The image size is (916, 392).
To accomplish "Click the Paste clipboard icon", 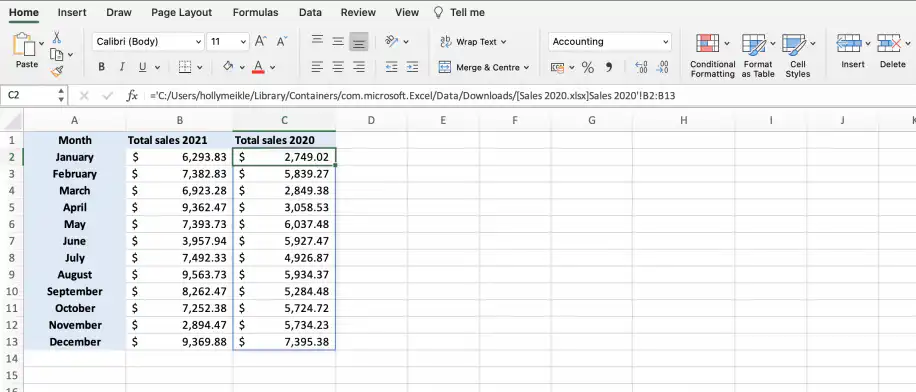I will [x=24, y=44].
